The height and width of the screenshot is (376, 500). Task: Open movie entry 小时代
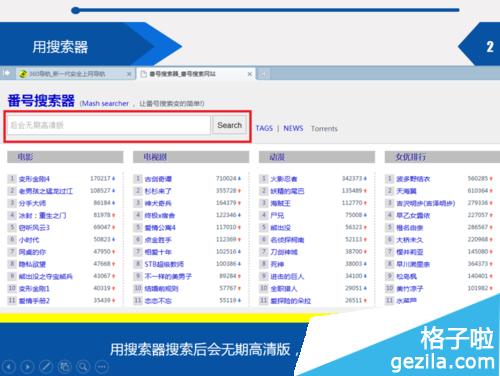[x=29, y=240]
